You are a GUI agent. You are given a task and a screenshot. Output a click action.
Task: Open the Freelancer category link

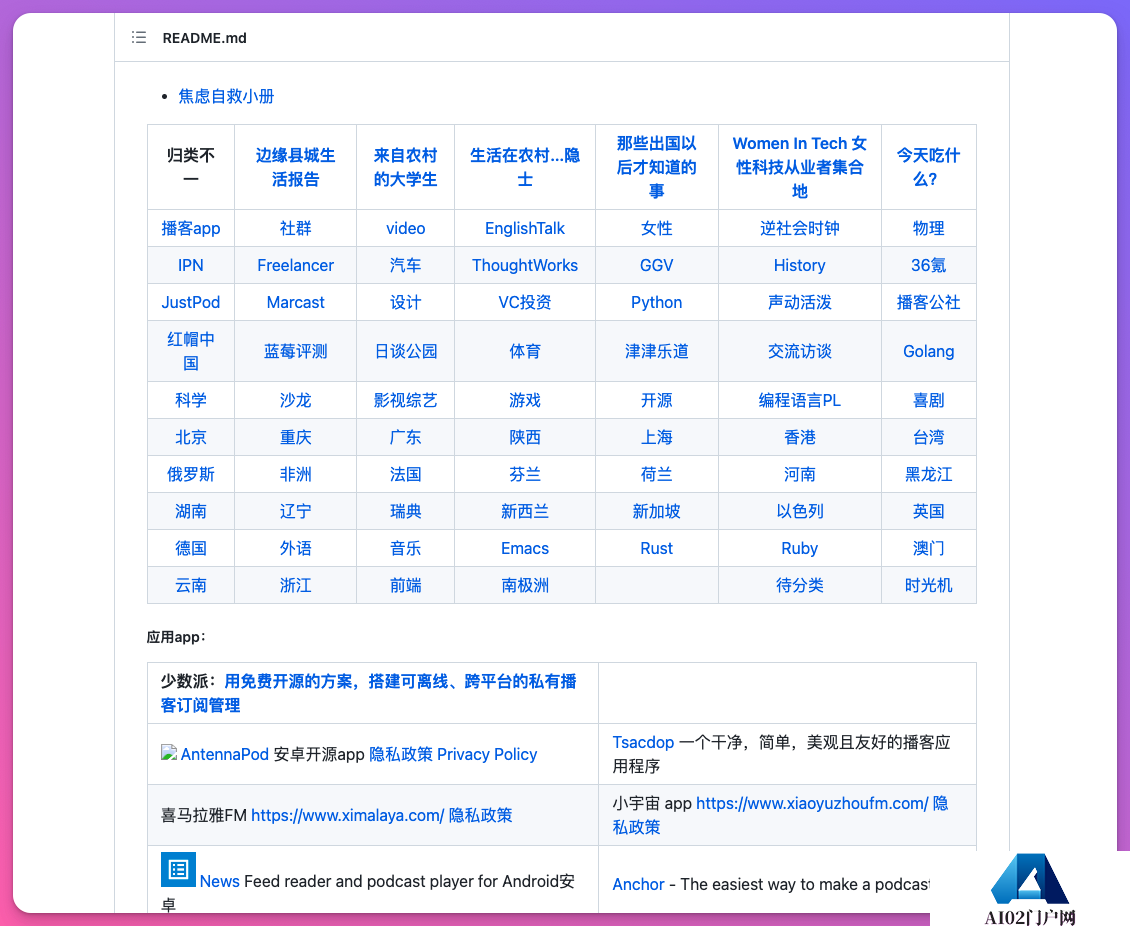click(x=295, y=265)
